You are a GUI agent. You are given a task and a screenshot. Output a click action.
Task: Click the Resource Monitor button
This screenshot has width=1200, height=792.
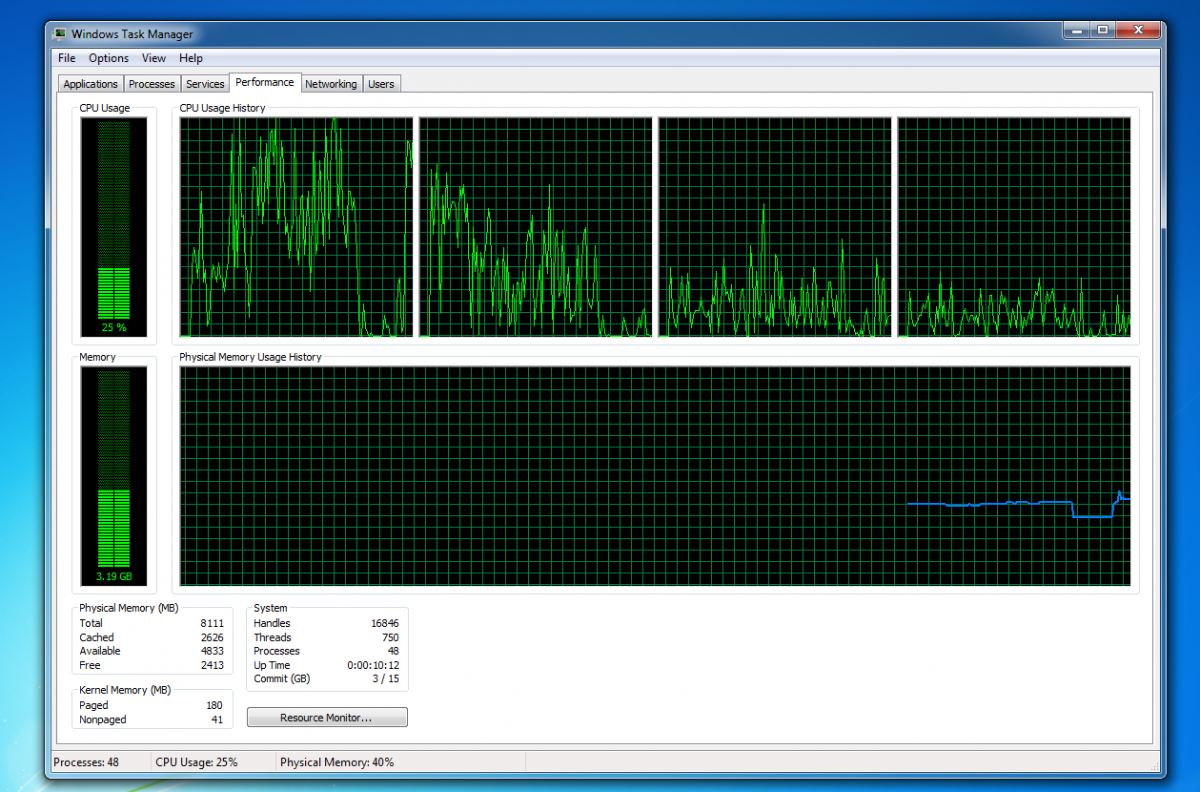pos(327,717)
